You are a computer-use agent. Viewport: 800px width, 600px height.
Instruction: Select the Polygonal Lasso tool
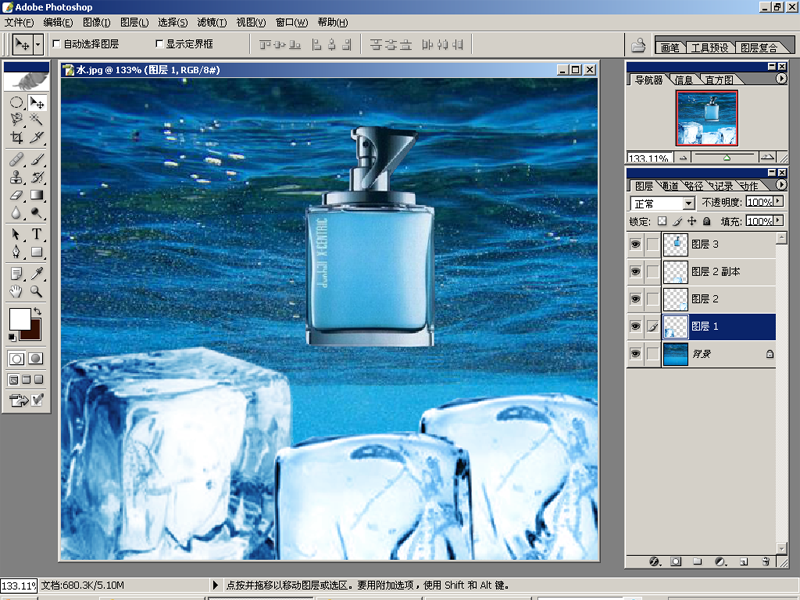point(16,120)
